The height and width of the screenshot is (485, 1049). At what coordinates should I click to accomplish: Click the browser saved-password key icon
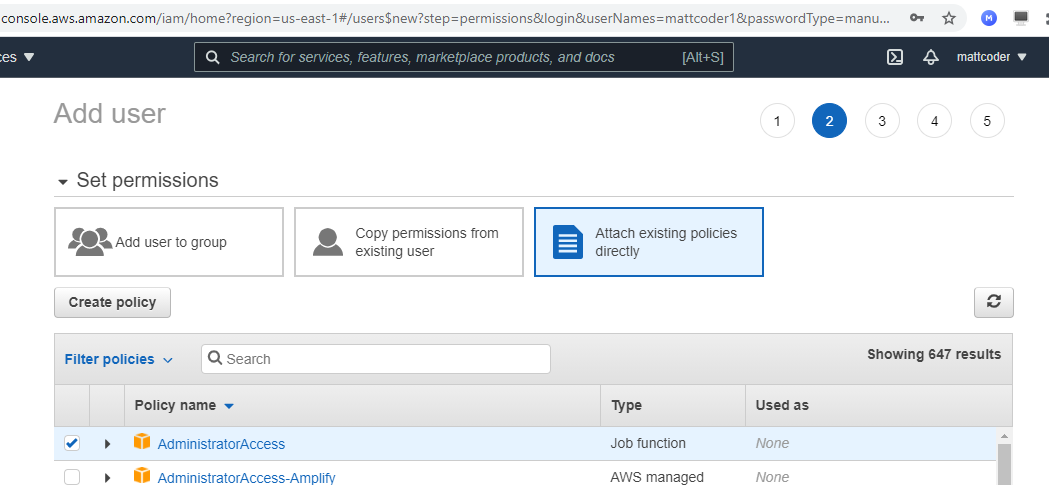tap(918, 18)
